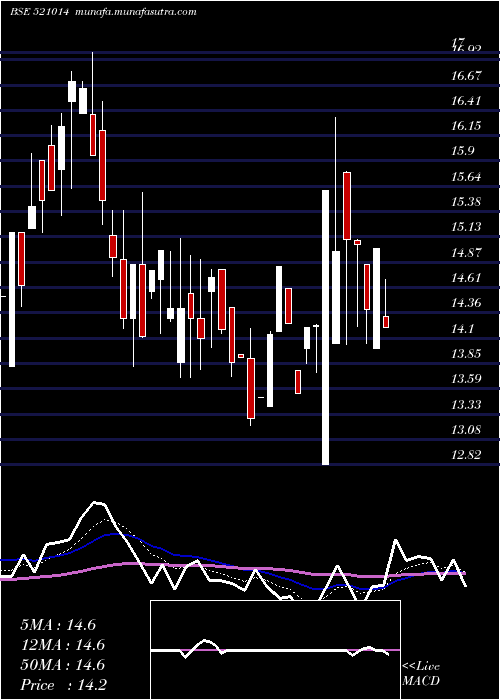Screen dimensions: 500x700
Task: Click the BSE 521014 munafasutra.com header text
Action: [x=104, y=12]
